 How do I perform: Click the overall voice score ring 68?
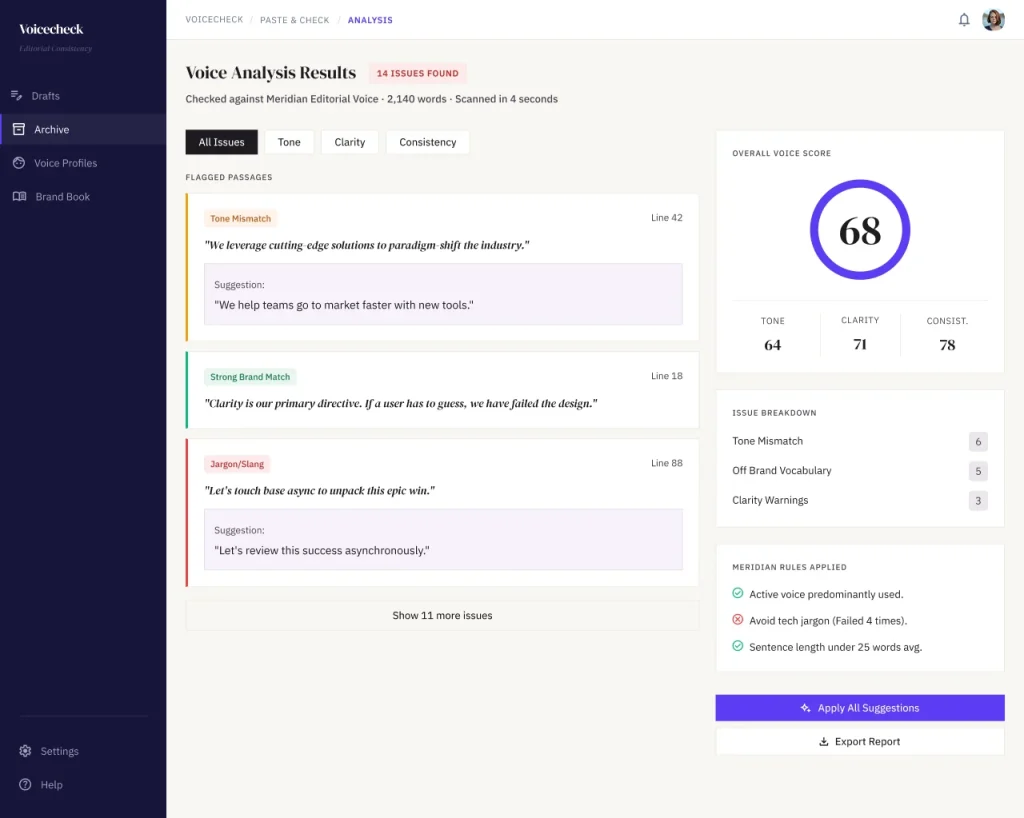coord(860,230)
